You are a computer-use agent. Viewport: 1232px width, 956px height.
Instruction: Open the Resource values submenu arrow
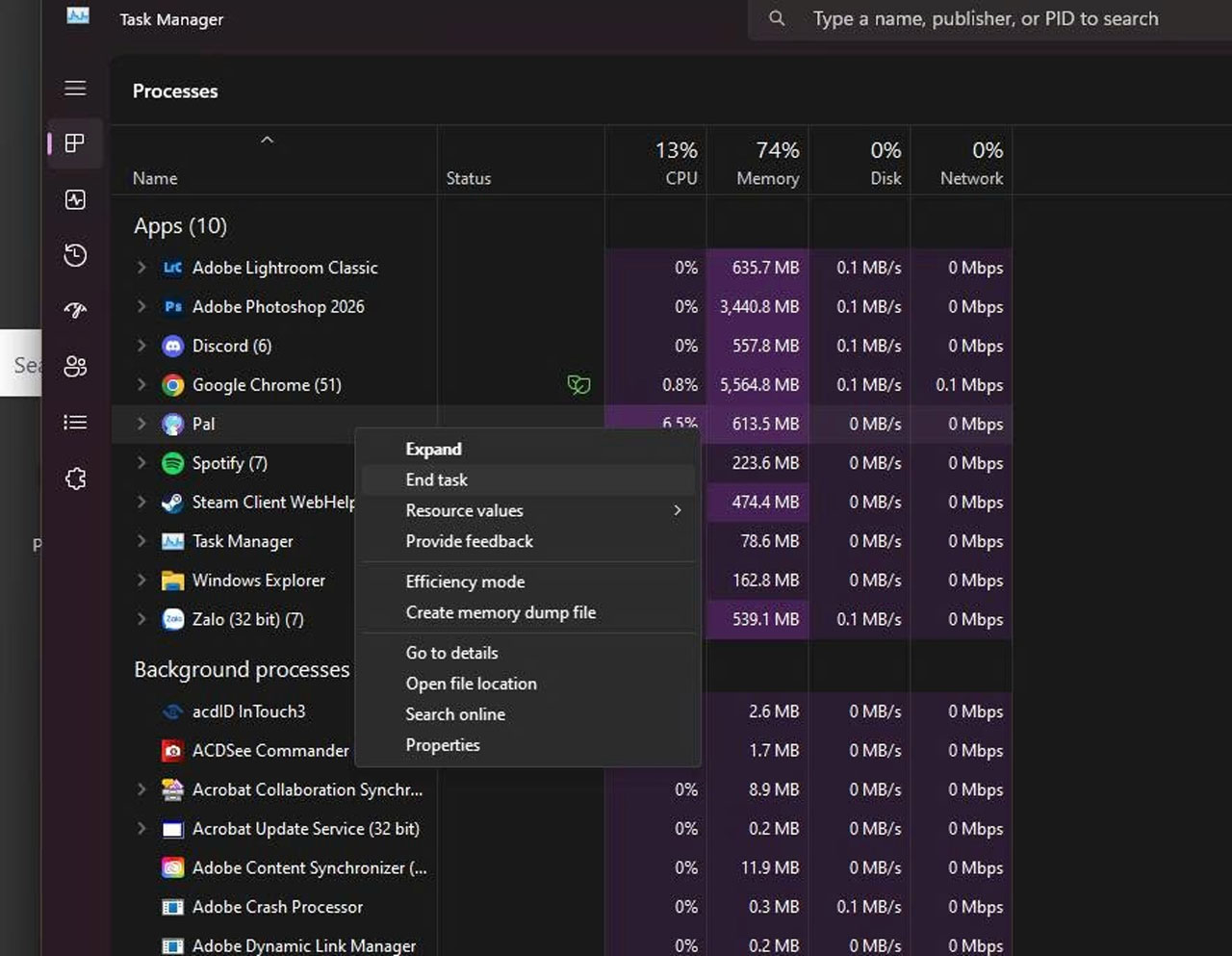click(677, 510)
